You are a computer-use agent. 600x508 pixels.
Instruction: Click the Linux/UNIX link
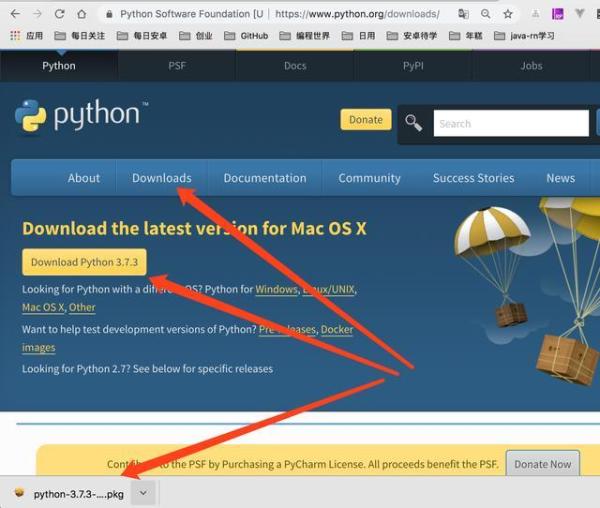pyautogui.click(x=329, y=289)
